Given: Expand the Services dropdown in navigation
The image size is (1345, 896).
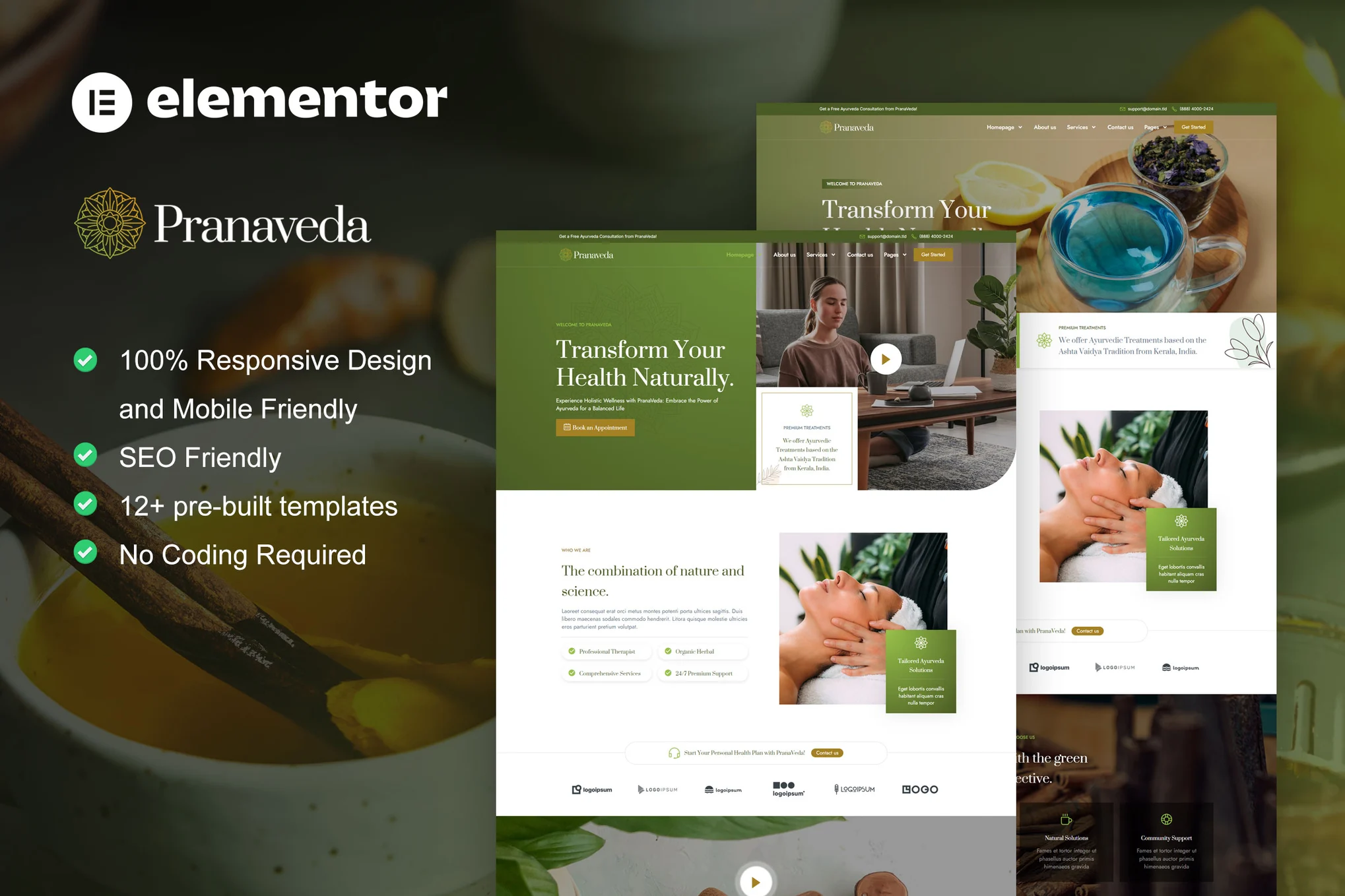Looking at the screenshot, I should 820,255.
